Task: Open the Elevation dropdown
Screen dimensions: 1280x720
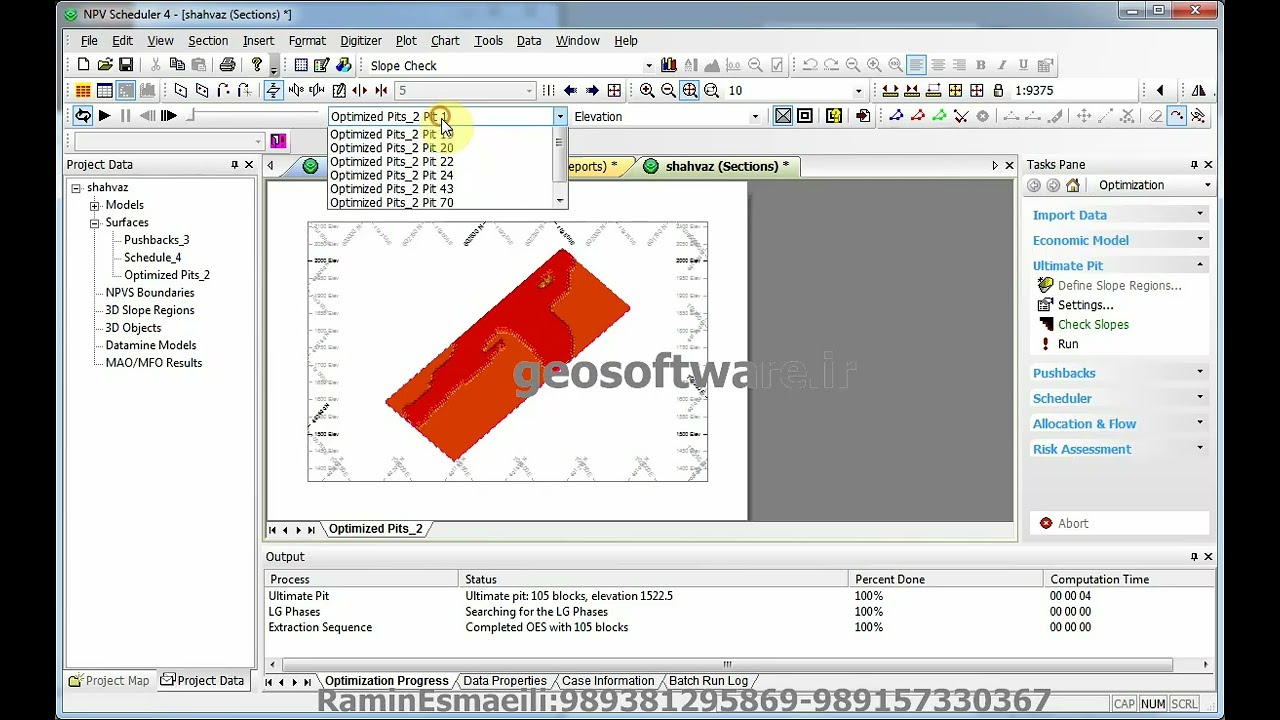Action: (x=755, y=116)
